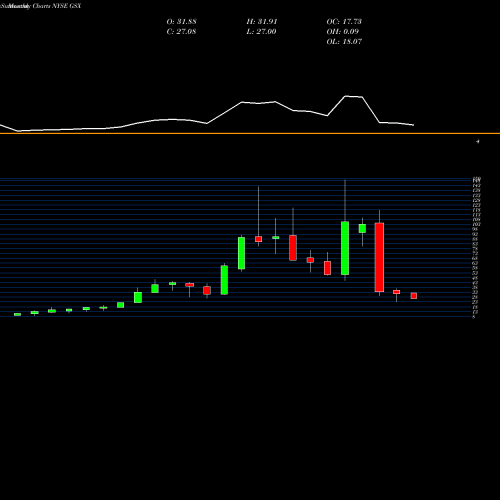This screenshot has height=500, width=500.
Task: Select the high value 'H: 31.91'
Action: 262,22
